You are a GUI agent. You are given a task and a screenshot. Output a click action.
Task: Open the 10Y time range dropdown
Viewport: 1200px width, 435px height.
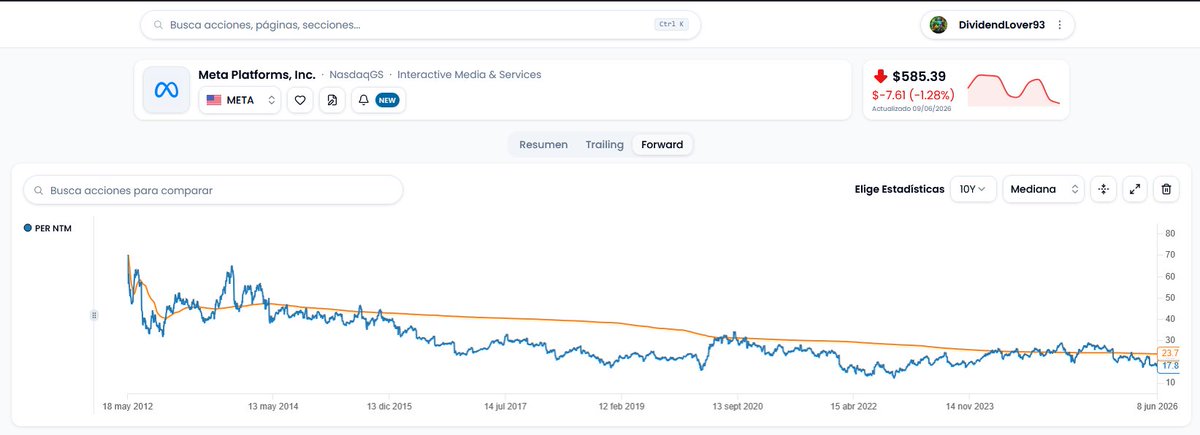973,189
